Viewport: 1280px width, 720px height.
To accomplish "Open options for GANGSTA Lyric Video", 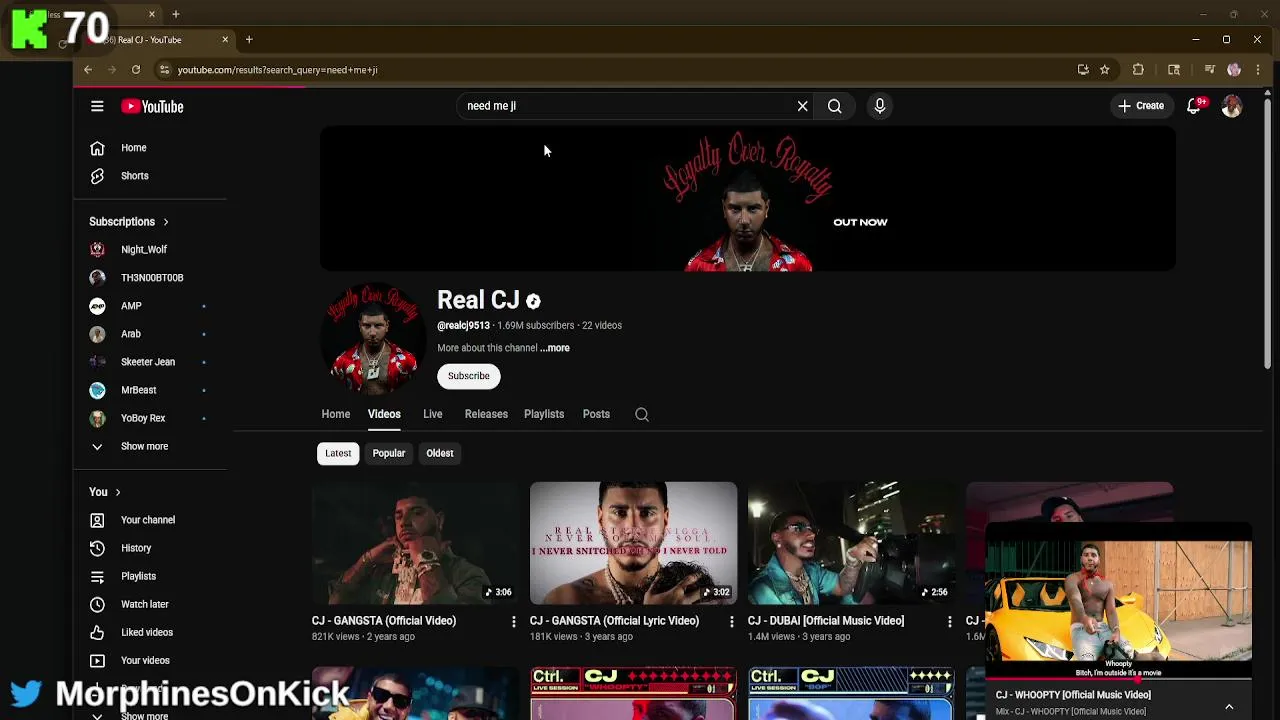I will (732, 621).
